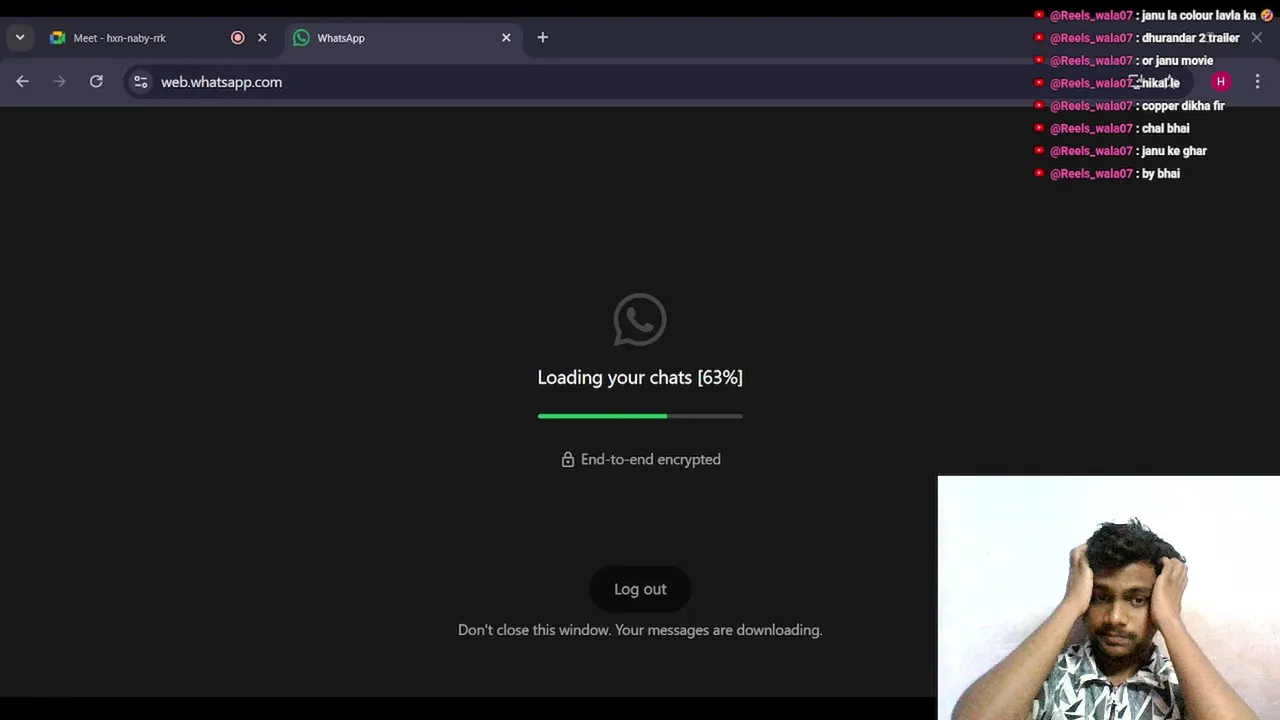Click the padlock icon beside End-to-end encrypted
The image size is (1280, 720).
click(x=568, y=459)
